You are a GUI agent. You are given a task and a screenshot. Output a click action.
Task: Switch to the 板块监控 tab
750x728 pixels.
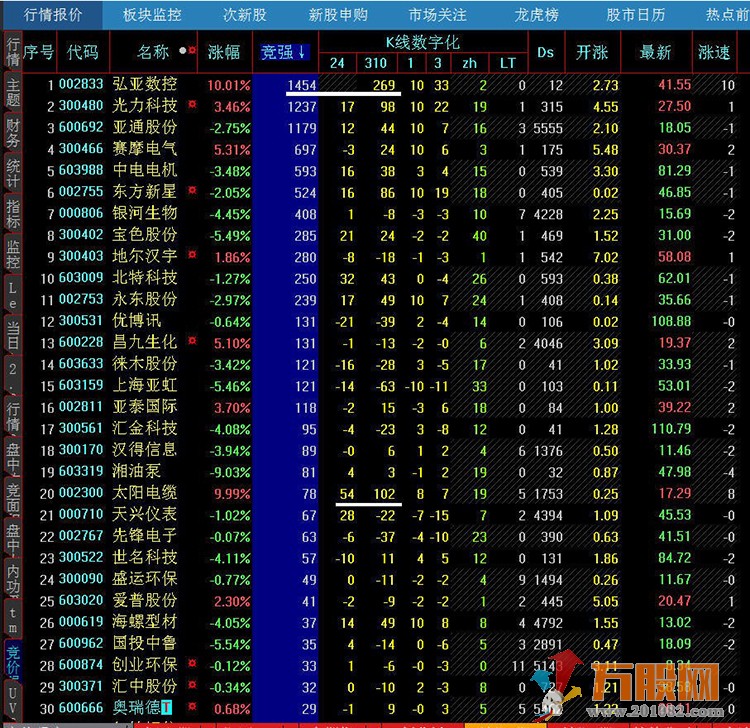coord(152,15)
